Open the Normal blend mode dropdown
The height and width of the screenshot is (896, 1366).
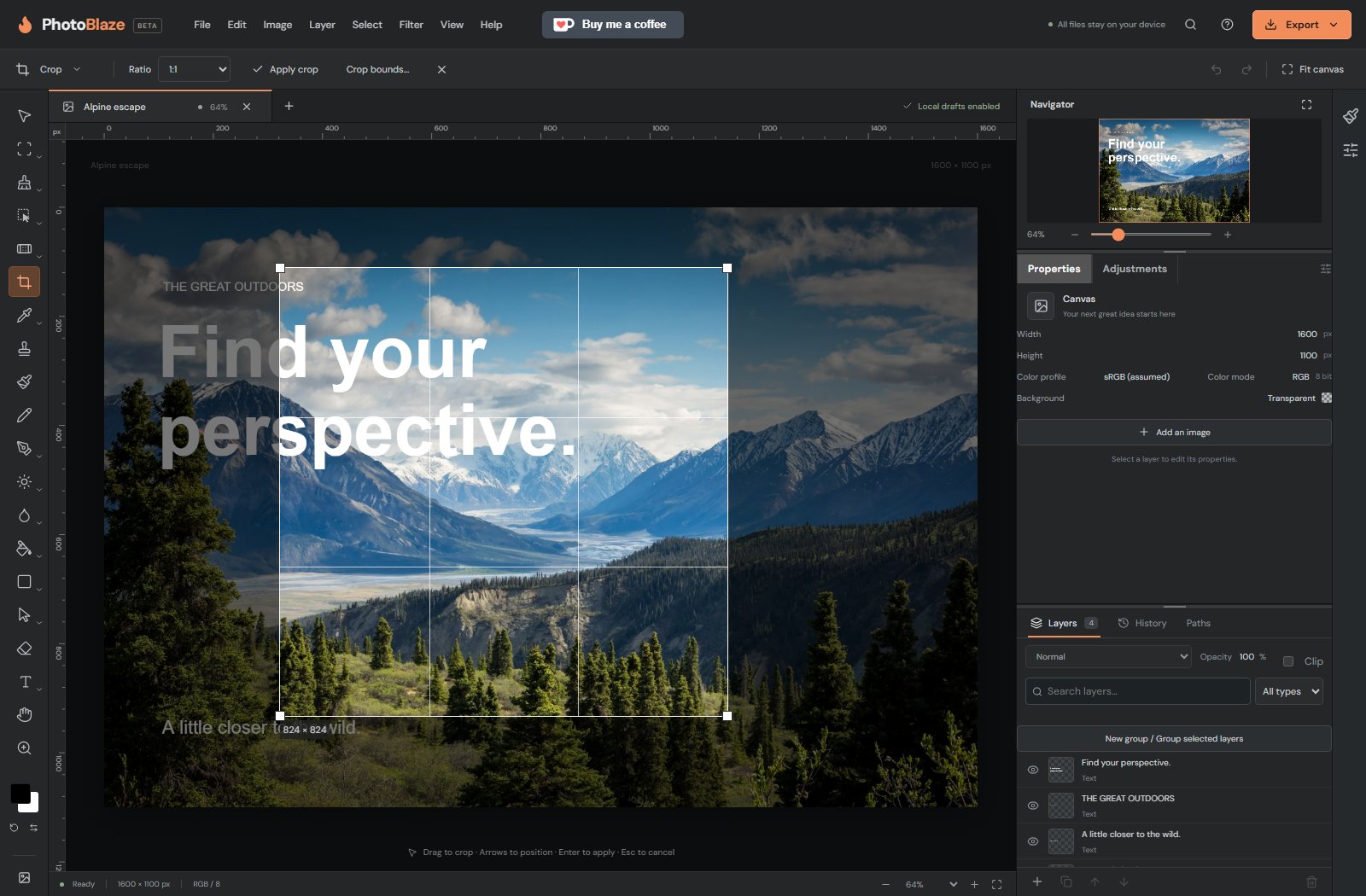pos(1108,656)
